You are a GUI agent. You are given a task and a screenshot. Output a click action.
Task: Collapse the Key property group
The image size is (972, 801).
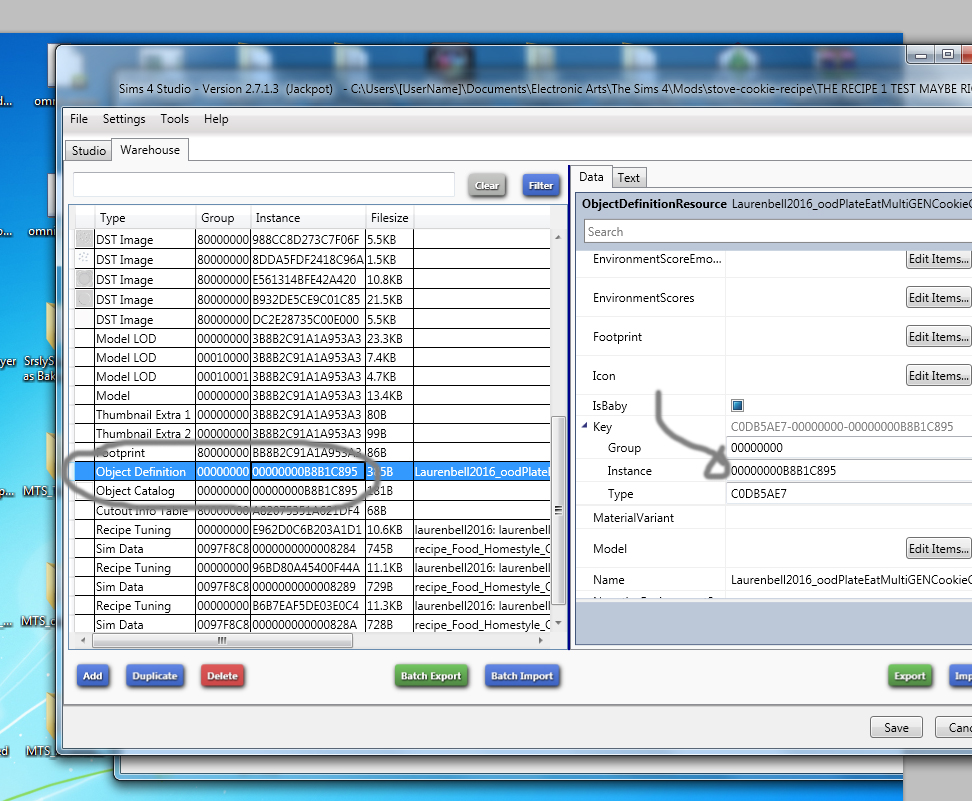point(585,426)
